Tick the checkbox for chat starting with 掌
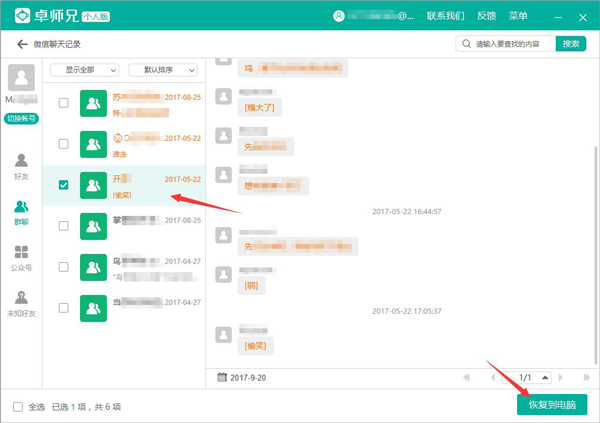Image resolution: width=600 pixels, height=423 pixels. pyautogui.click(x=64, y=226)
